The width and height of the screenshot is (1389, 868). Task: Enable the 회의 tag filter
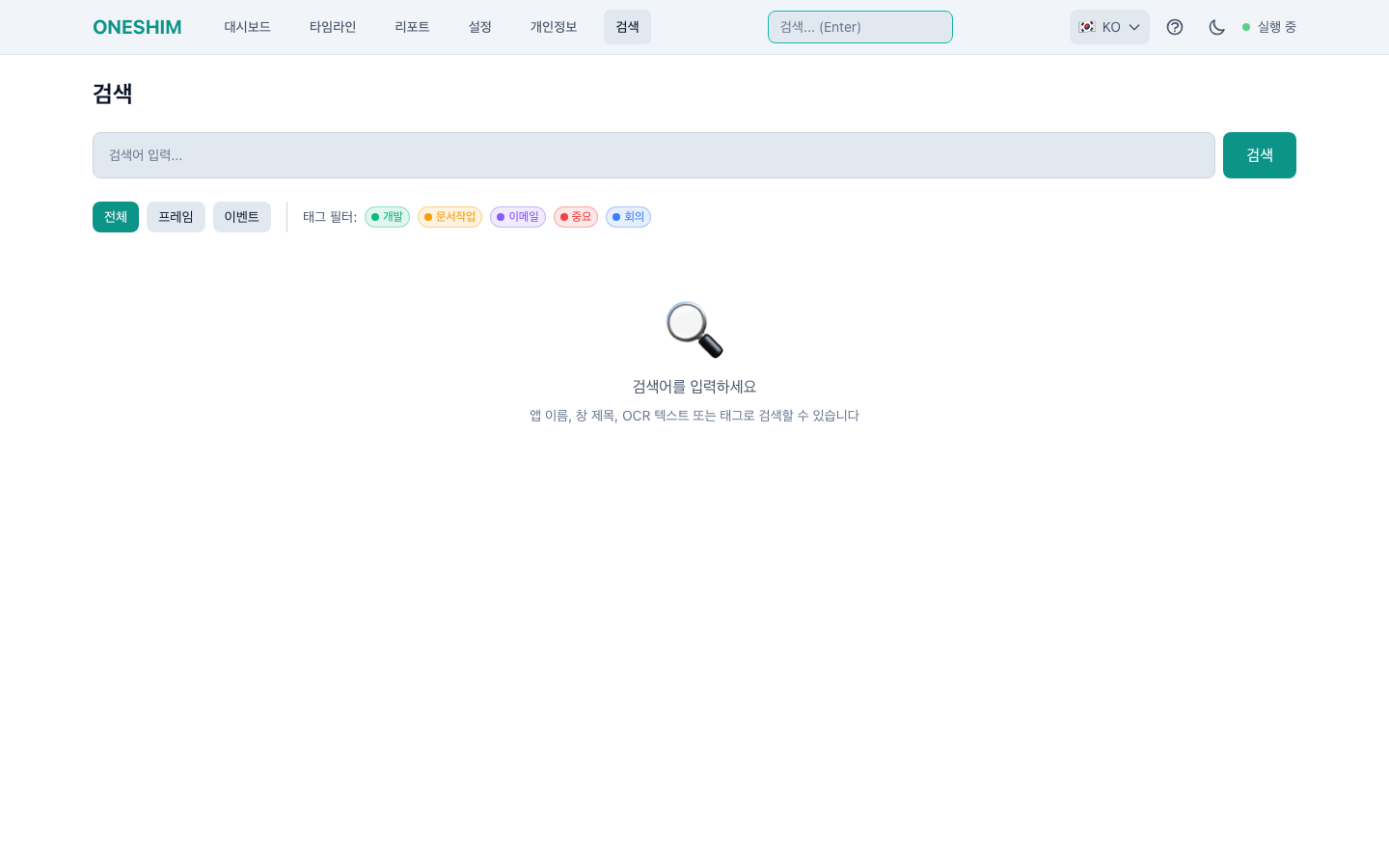628,217
